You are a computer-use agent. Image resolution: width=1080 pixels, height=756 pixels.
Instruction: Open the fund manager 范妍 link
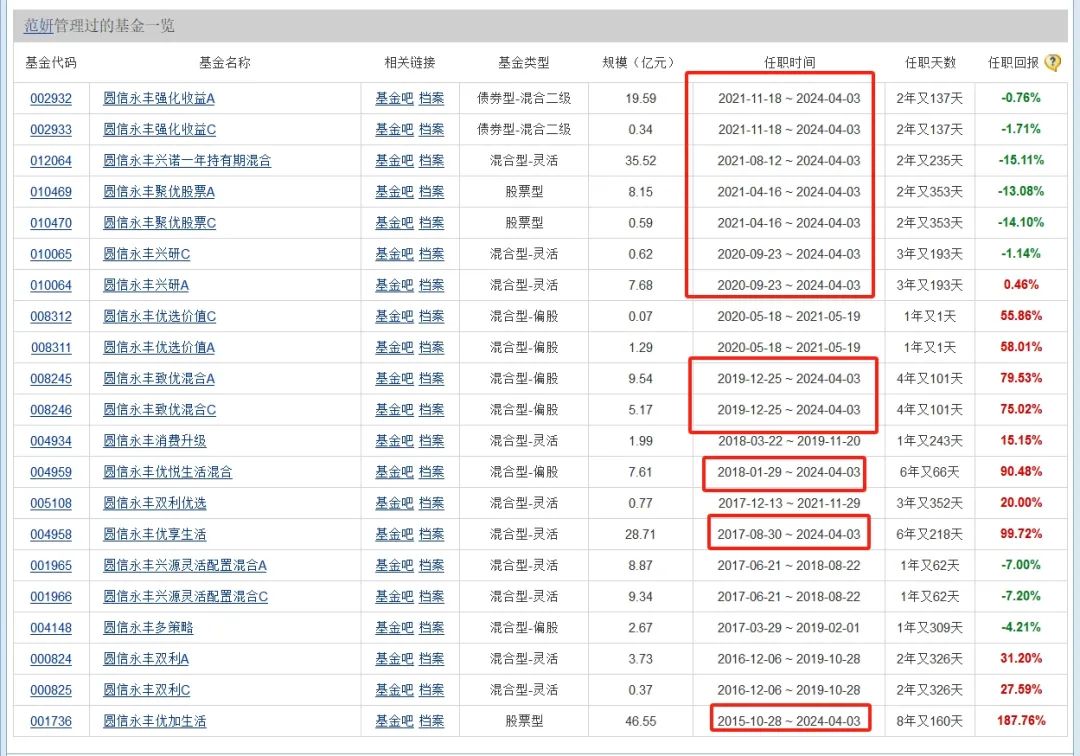pyautogui.click(x=39, y=26)
